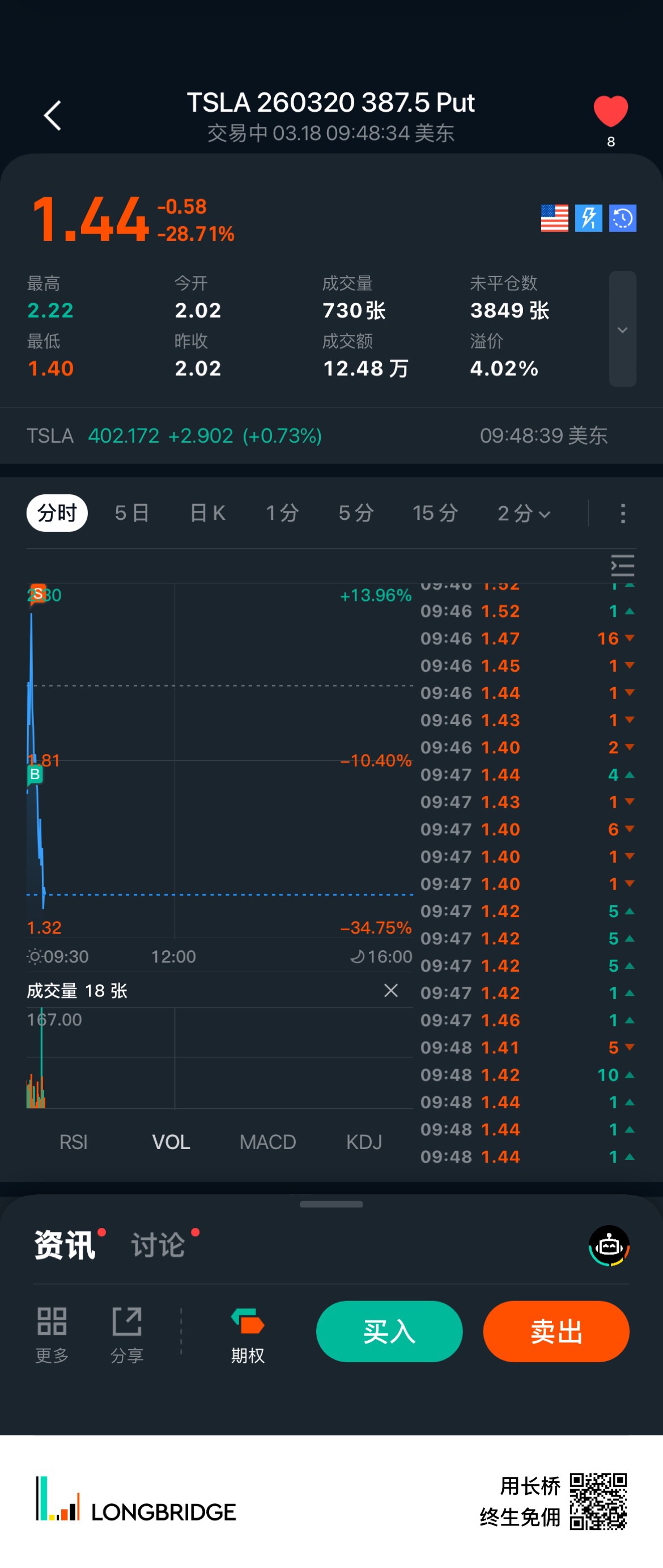Tap the back arrow icon
This screenshot has height=1568, width=663.
52,116
